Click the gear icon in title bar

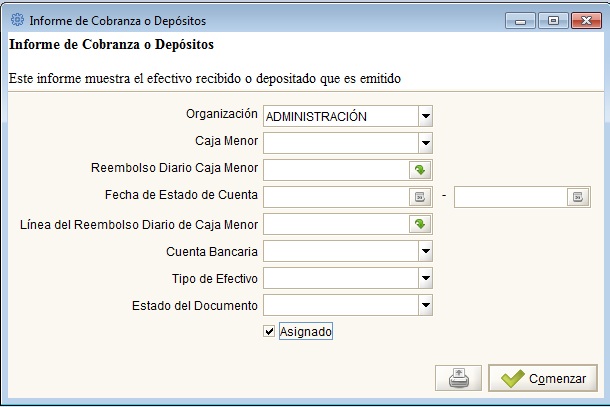17,19
